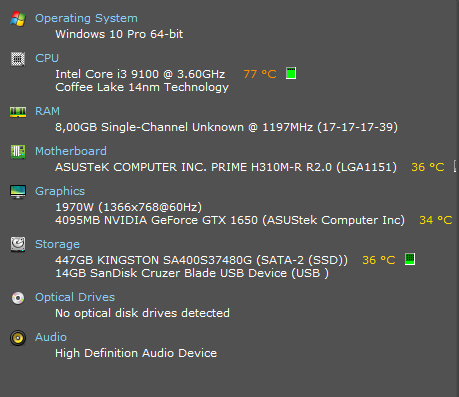Click the Windows logo Operating System icon

18,19
